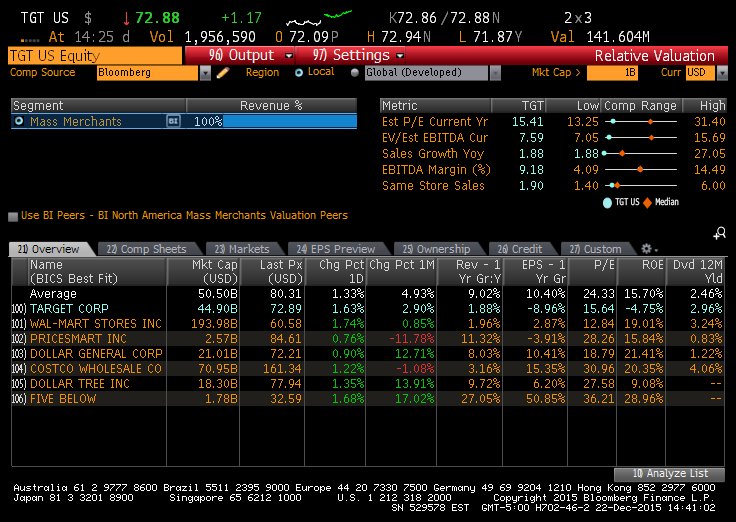Click the TGT US Equity security field
Image resolution: width=736 pixels, height=522 pixels.
tap(95, 56)
